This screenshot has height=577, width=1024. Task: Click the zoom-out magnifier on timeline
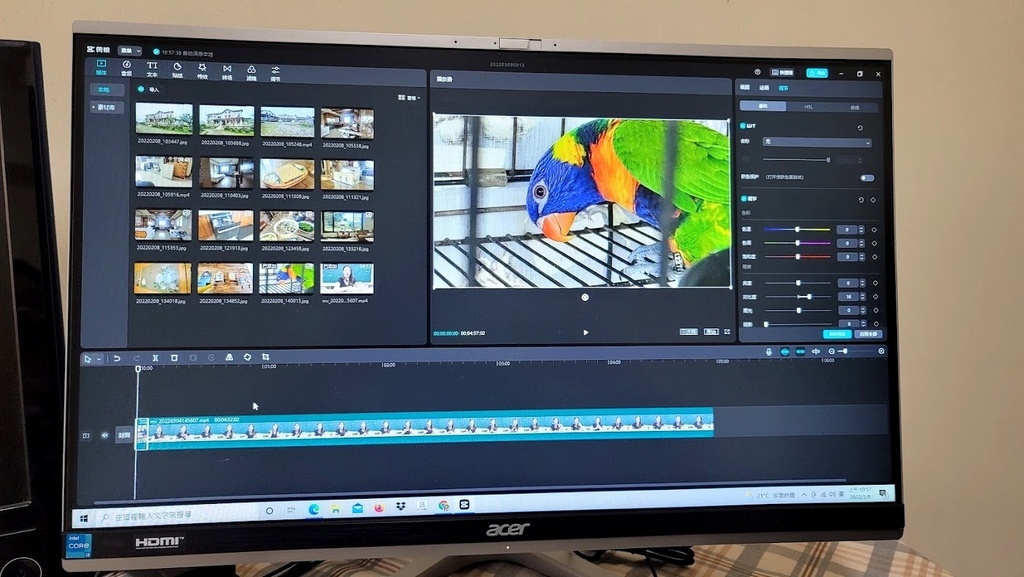coord(831,351)
